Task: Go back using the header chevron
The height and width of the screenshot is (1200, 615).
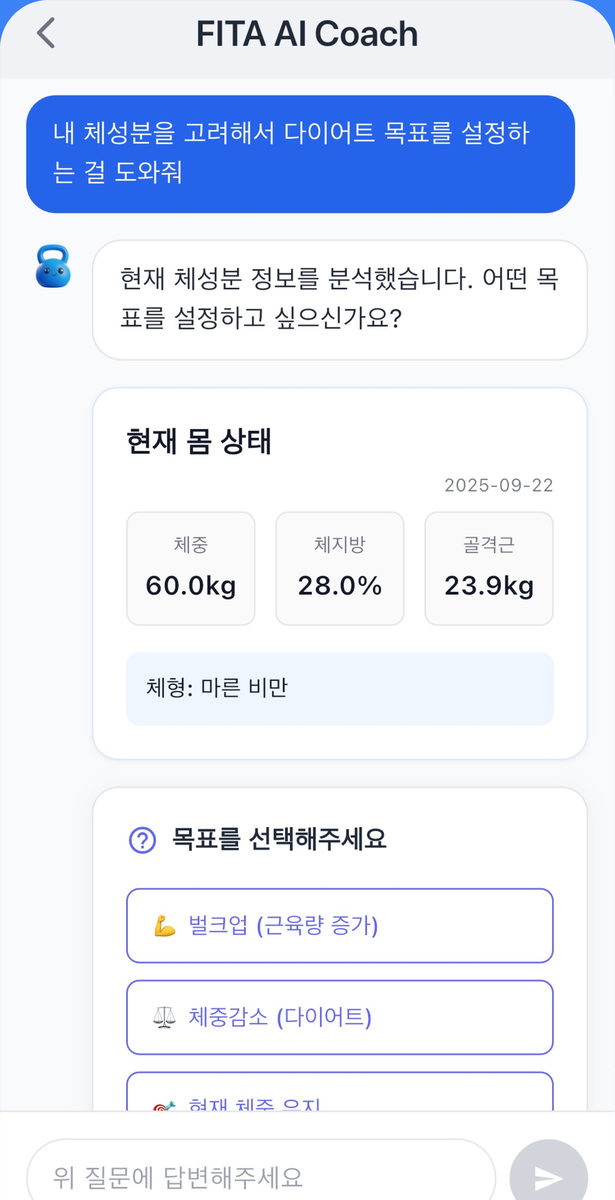Action: pos(46,33)
